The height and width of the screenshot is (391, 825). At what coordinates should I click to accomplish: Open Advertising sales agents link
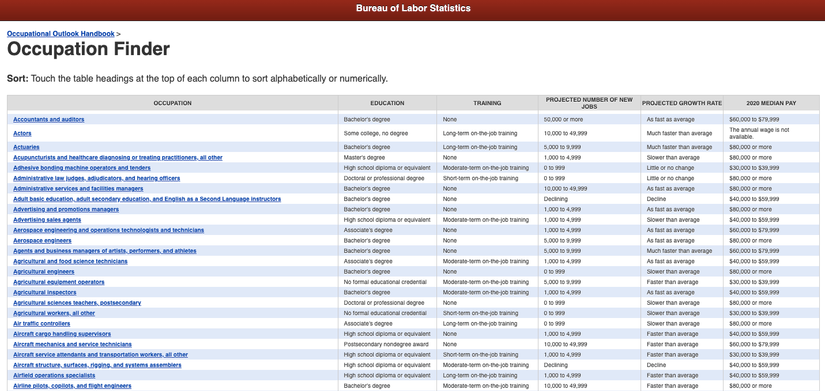coord(47,219)
